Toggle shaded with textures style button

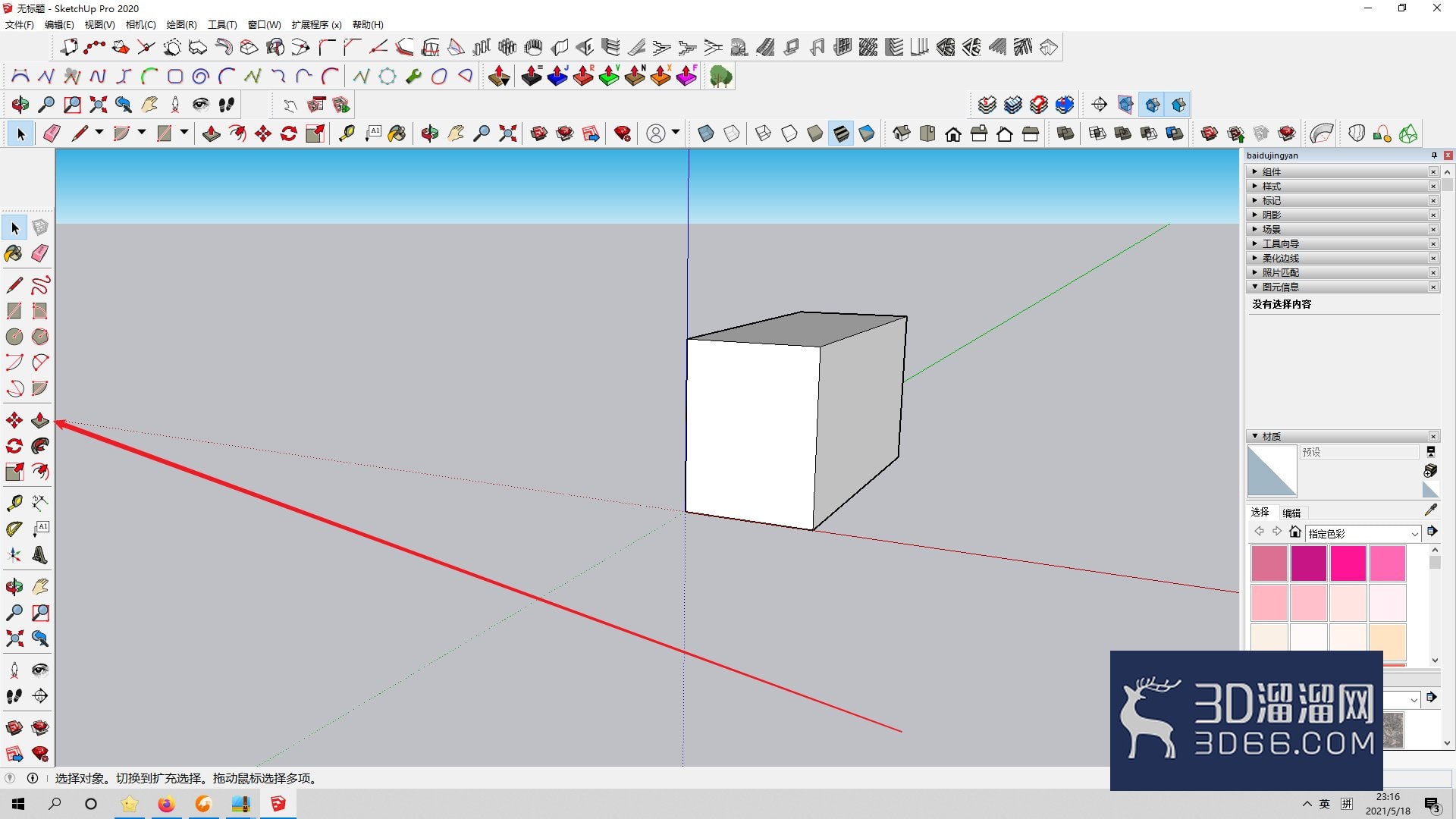pyautogui.click(x=841, y=134)
